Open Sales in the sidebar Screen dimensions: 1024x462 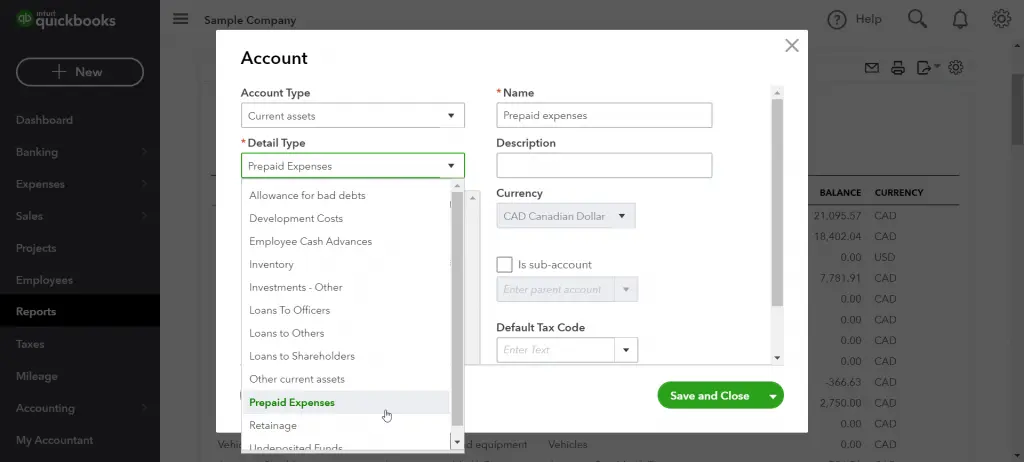click(29, 216)
